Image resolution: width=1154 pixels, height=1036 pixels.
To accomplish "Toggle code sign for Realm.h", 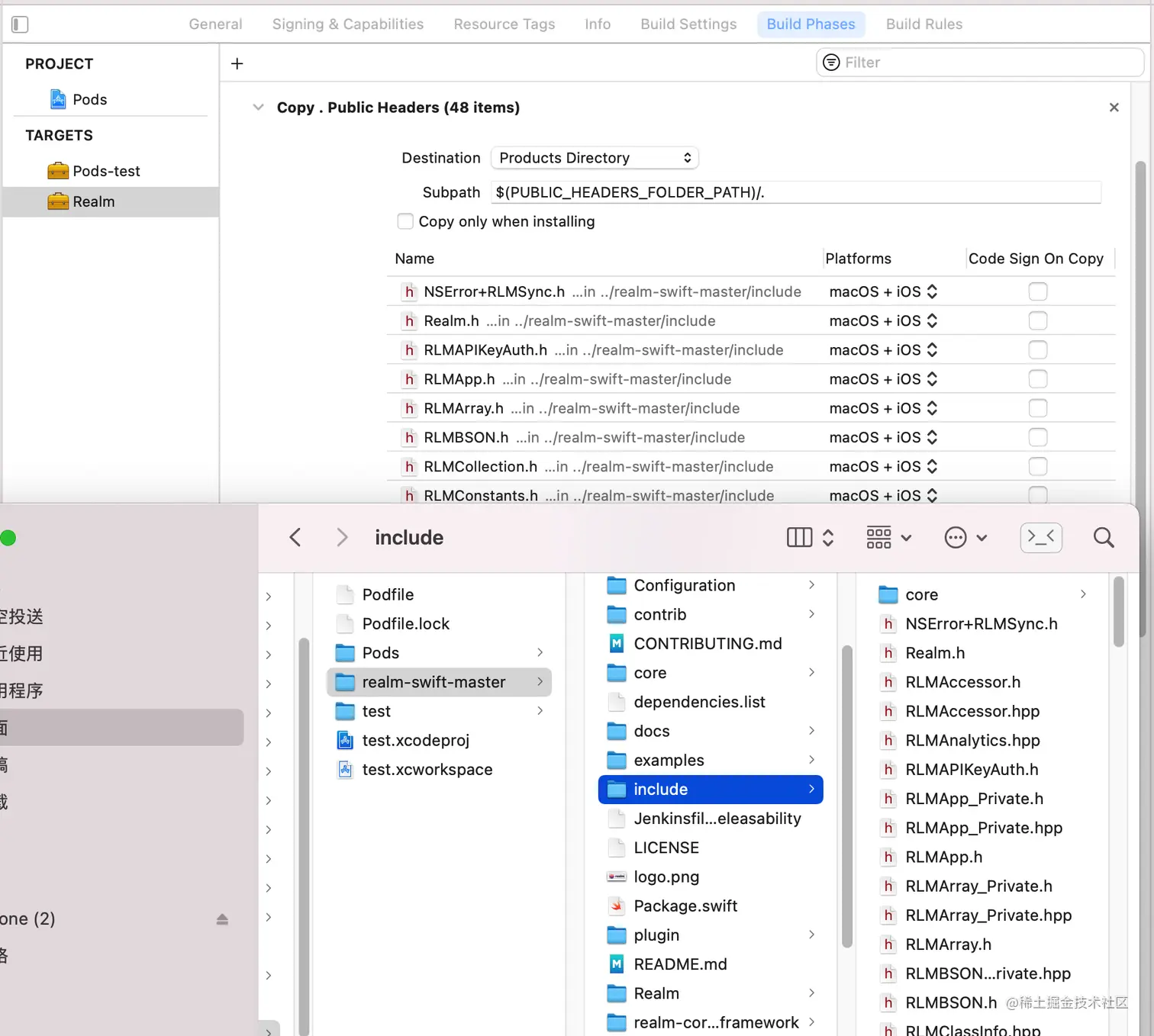I will point(1038,320).
